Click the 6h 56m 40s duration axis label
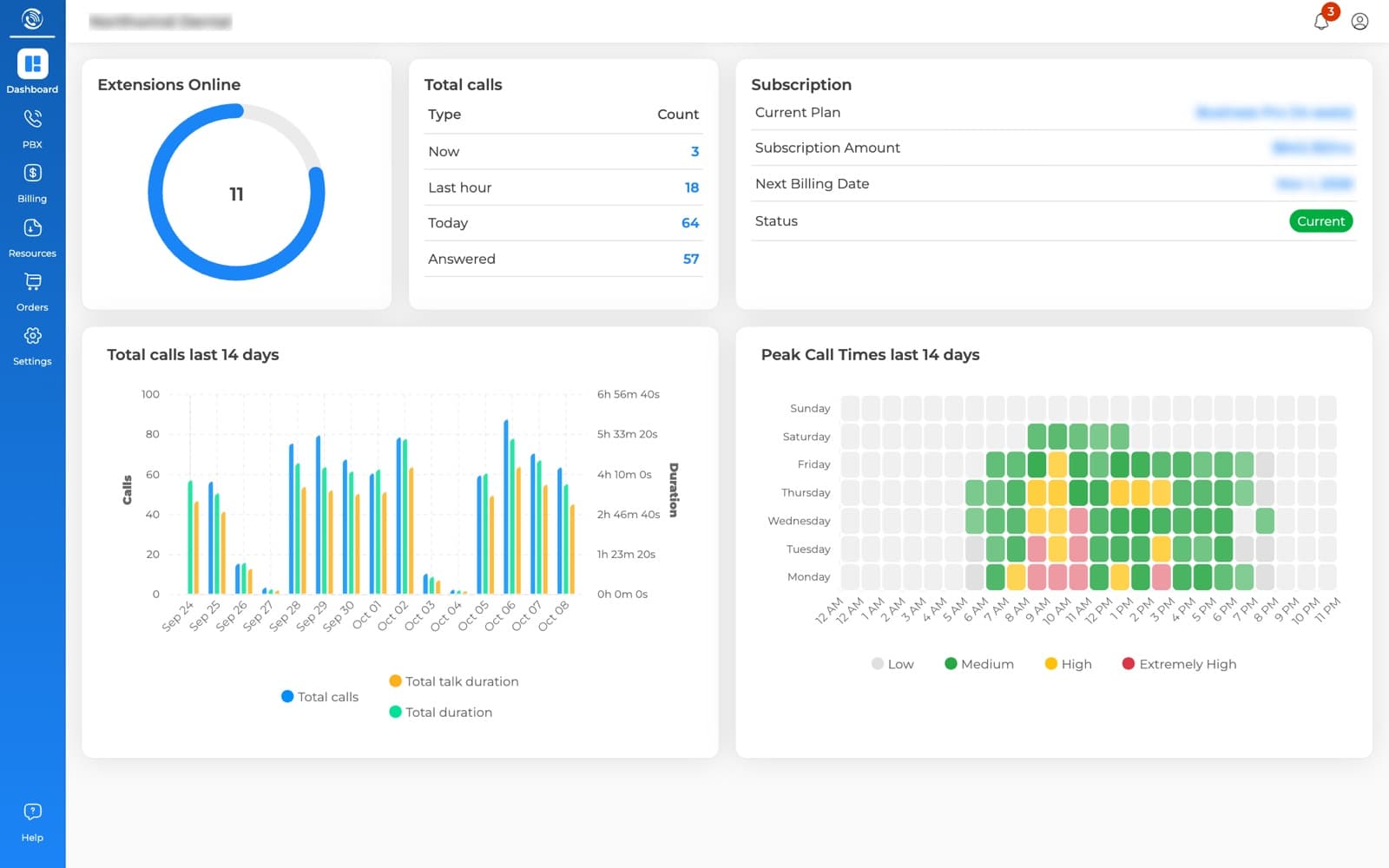This screenshot has width=1389, height=868. pos(628,394)
